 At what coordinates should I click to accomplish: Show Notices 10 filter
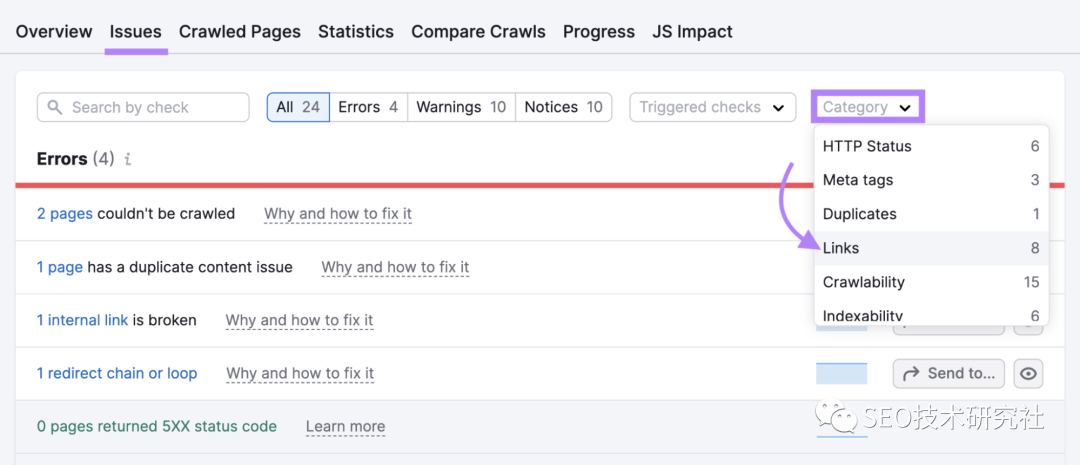(x=563, y=107)
